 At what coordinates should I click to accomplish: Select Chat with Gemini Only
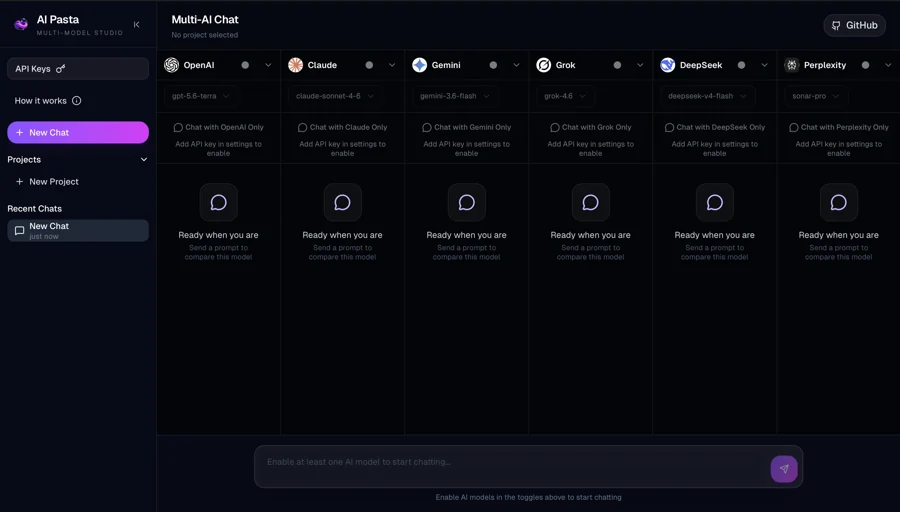click(467, 127)
